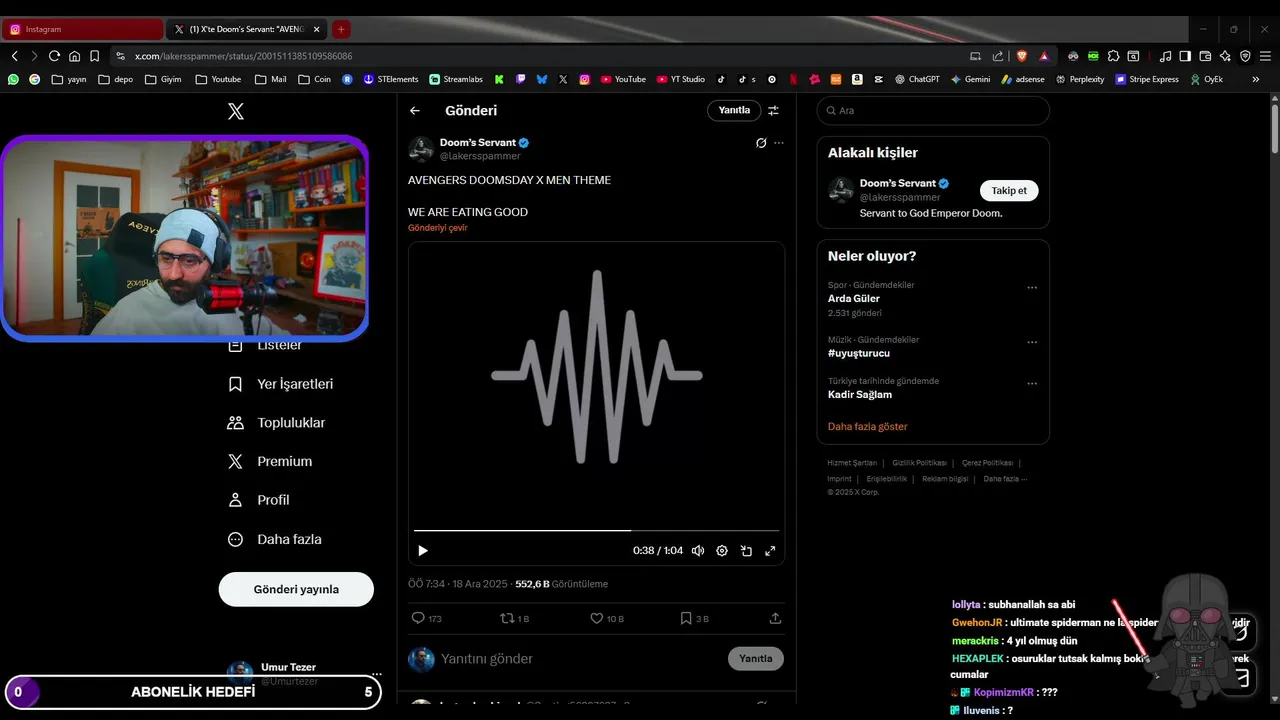Repost the Doom's Servant post
The image size is (1280, 720).
[514, 618]
